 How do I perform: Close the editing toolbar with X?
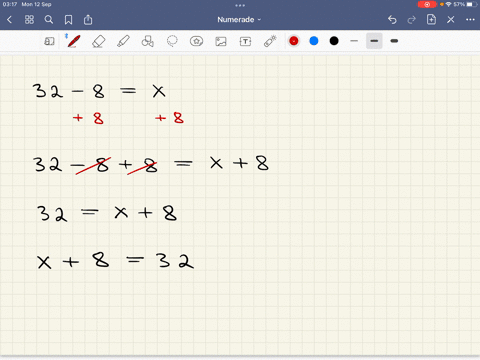451,20
